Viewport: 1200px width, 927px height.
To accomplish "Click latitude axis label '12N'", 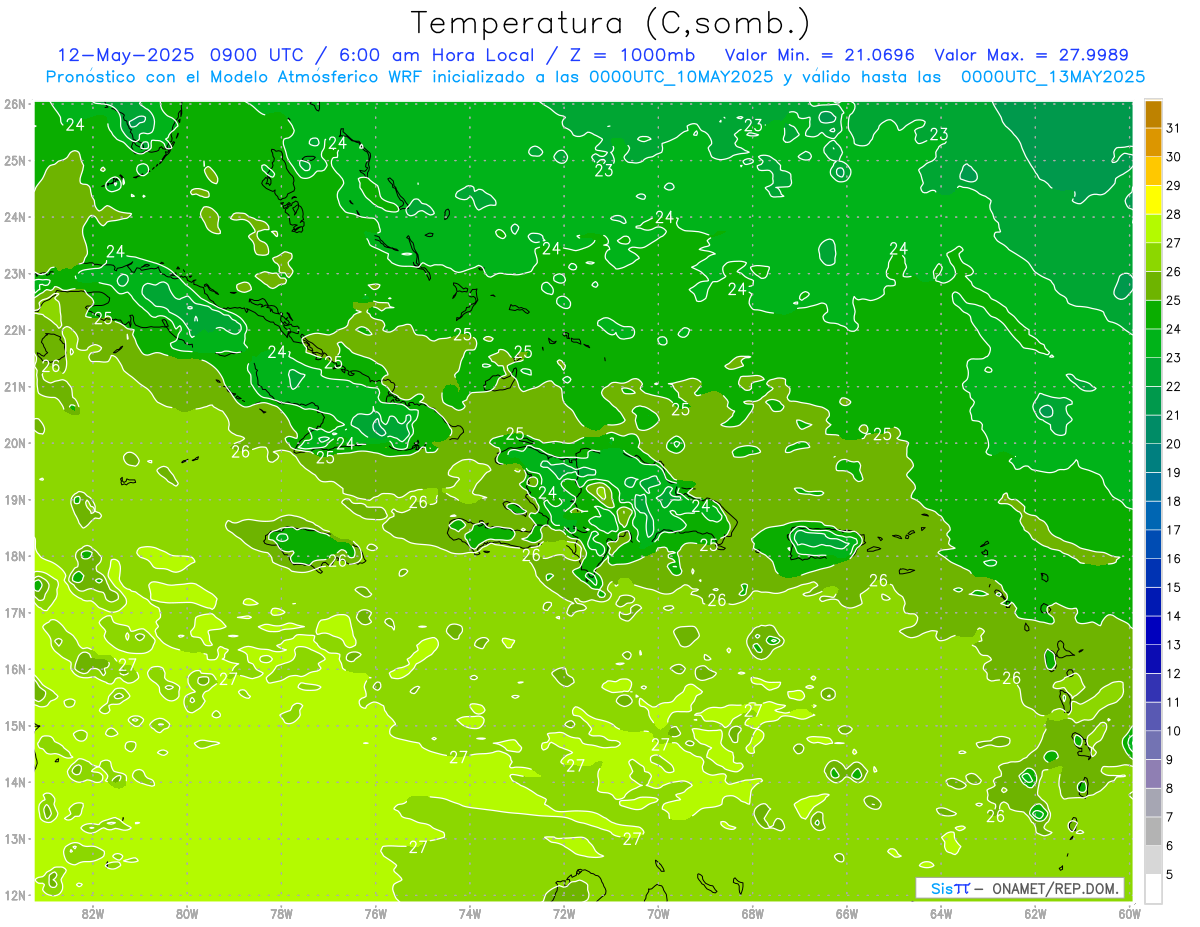I will point(15,895).
